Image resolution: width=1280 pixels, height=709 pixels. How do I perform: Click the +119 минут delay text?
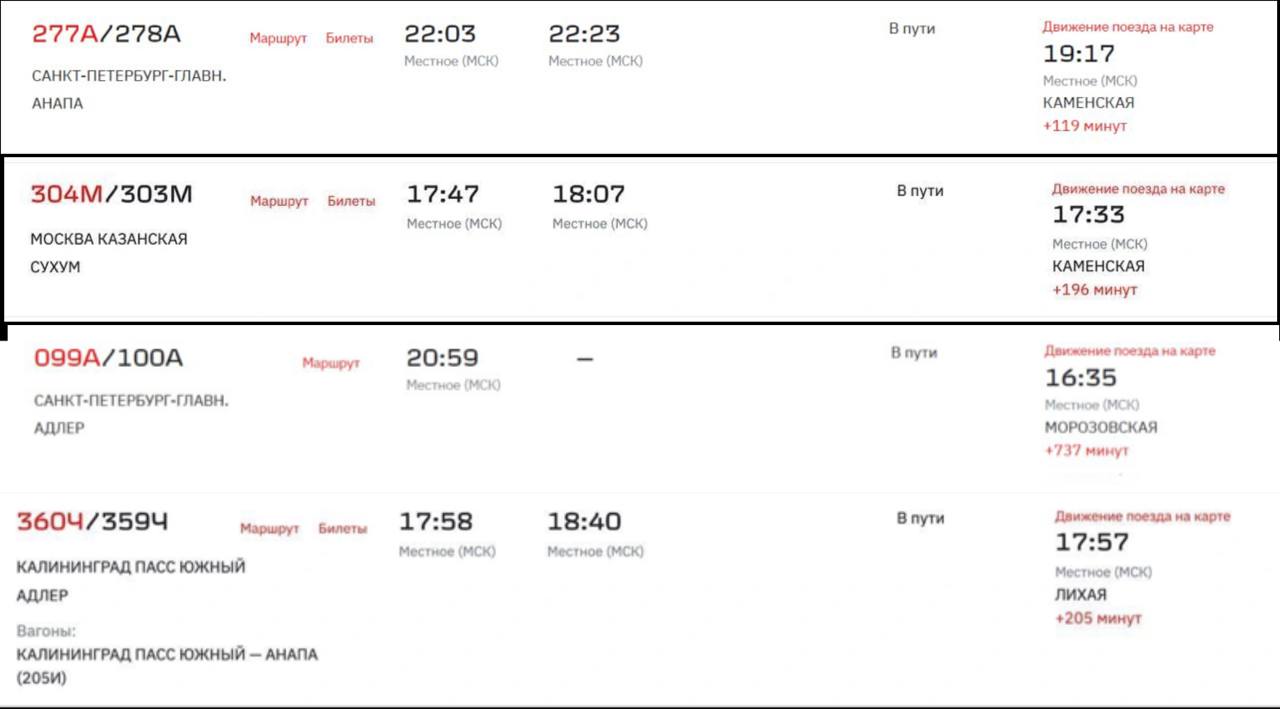tap(1085, 126)
